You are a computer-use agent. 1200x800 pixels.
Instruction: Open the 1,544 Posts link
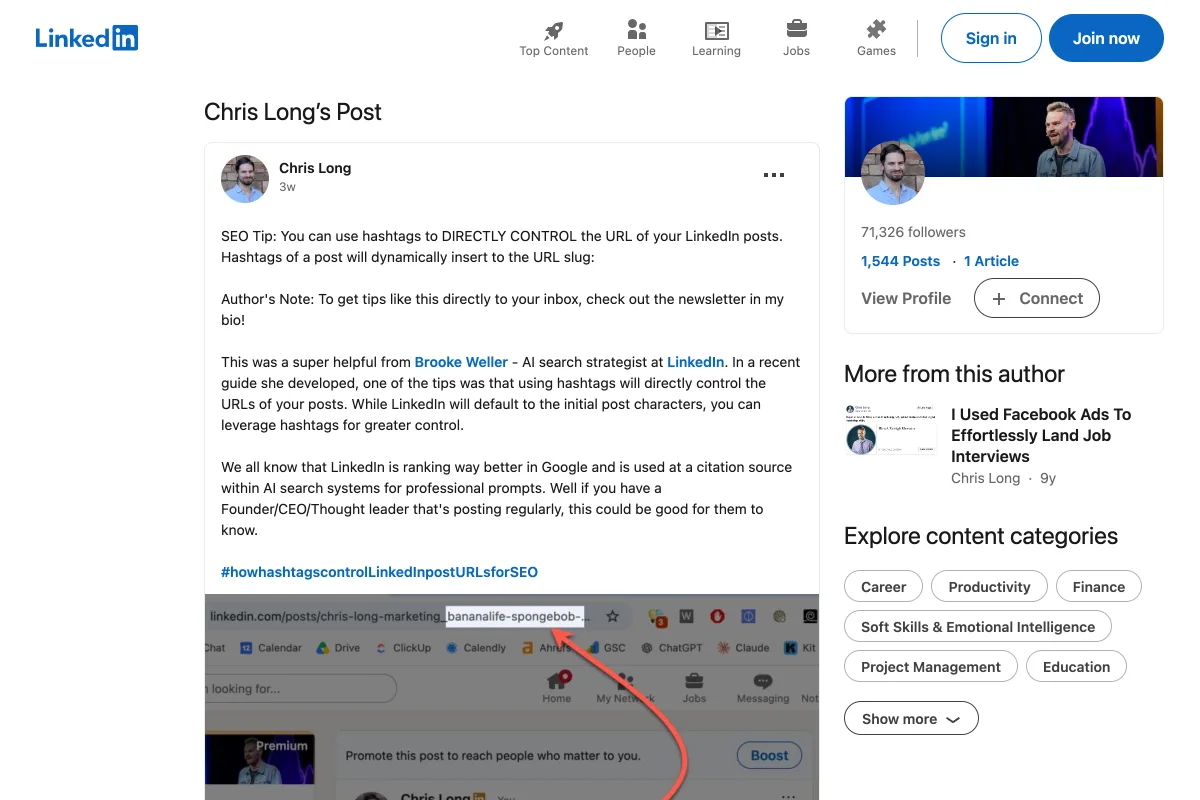point(900,261)
